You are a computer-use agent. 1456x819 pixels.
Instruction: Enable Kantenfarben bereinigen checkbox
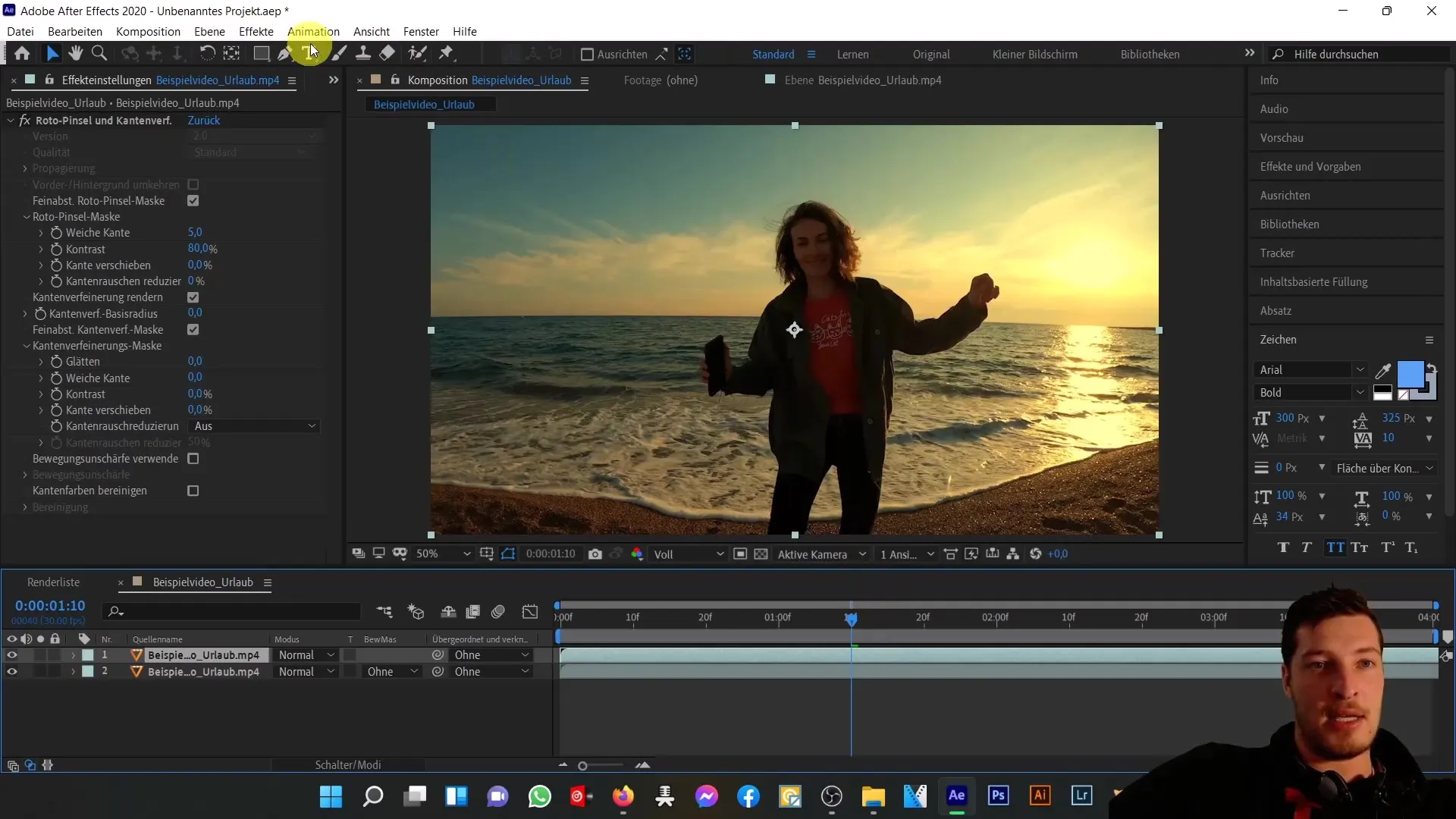coord(193,491)
